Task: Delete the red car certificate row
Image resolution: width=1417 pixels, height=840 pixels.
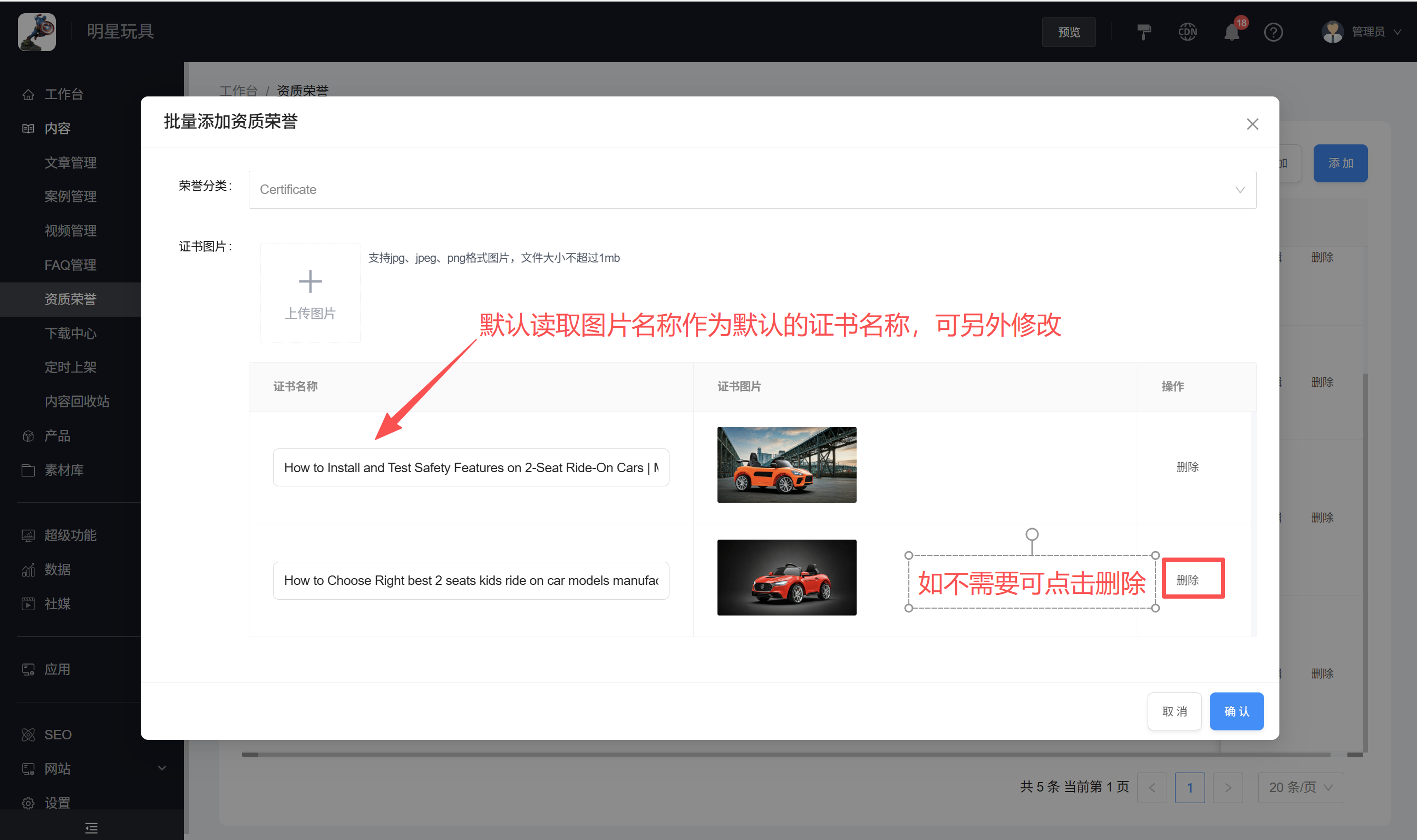Action: click(x=1187, y=580)
